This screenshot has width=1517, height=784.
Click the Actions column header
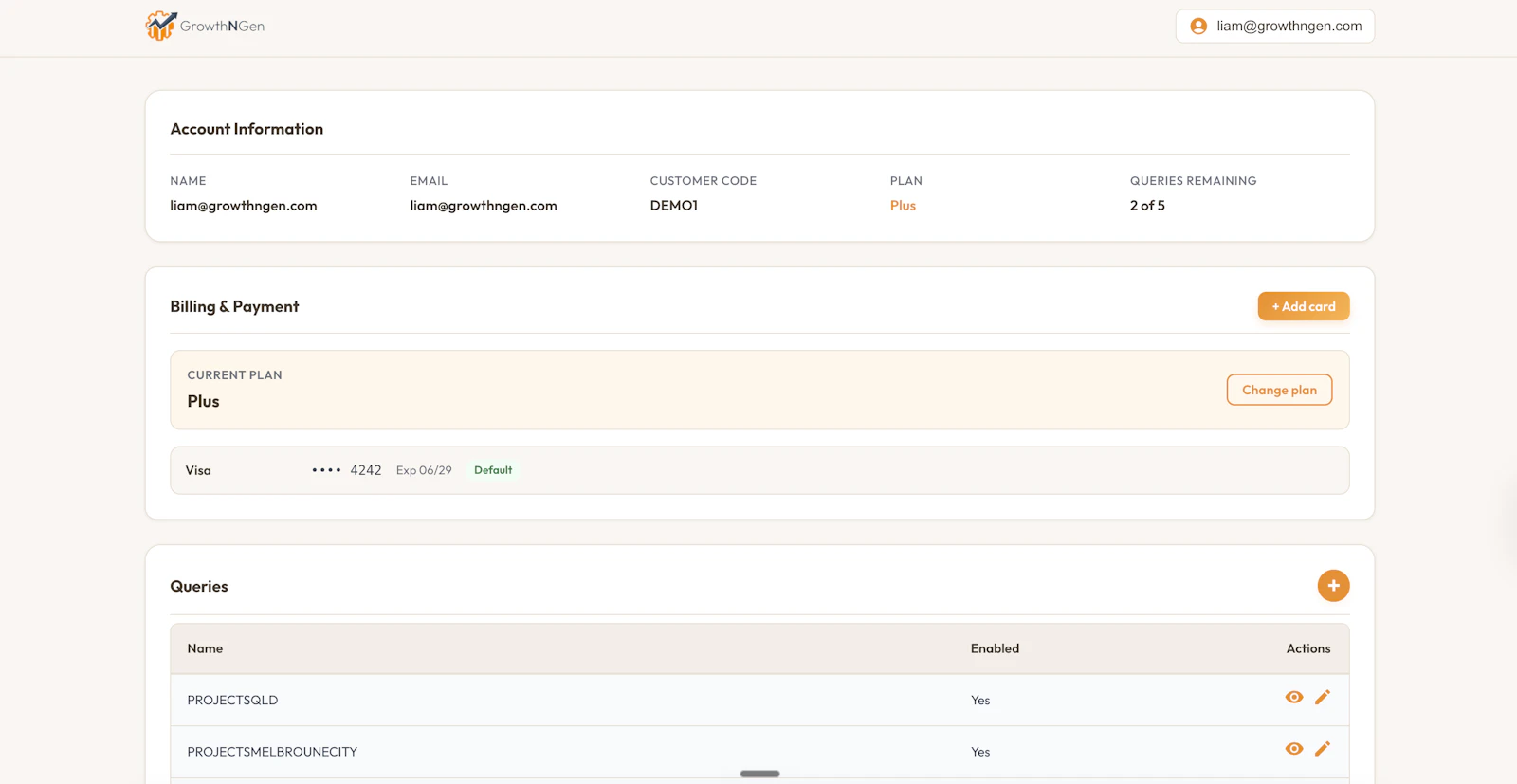pos(1308,648)
